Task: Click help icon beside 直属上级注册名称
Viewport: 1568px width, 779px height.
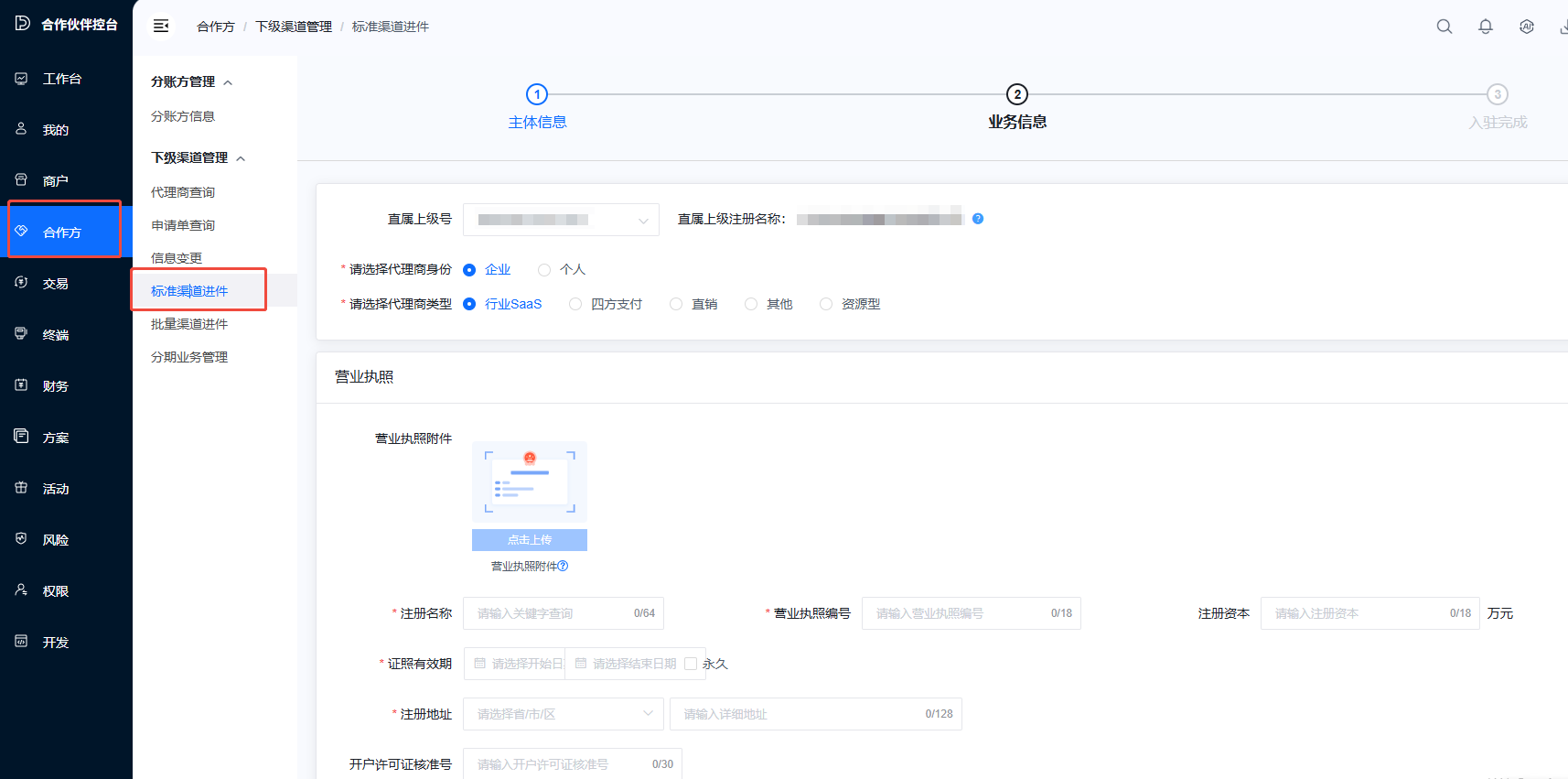Action: (978, 219)
